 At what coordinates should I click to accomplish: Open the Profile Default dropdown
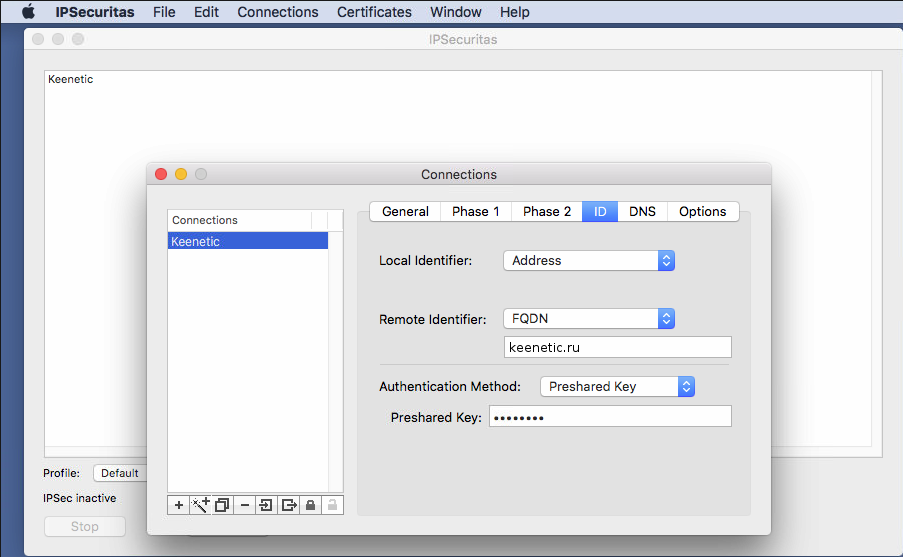tap(120, 473)
